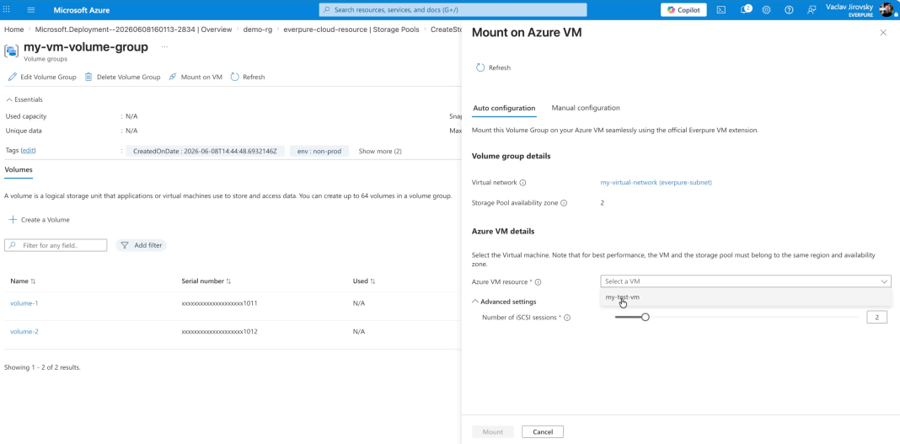Open the help question mark icon
900x444 pixels.
tap(789, 10)
